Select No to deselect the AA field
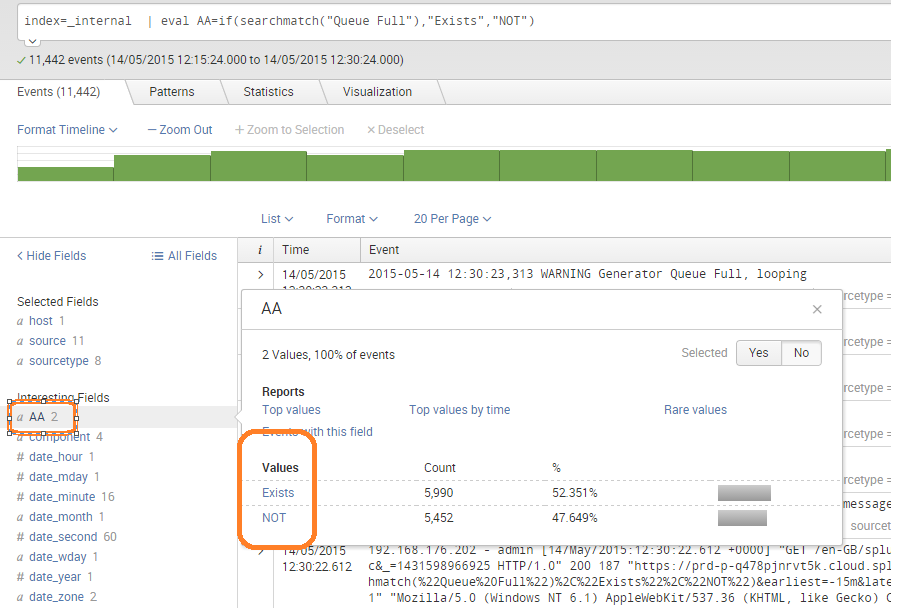The height and width of the screenshot is (609, 898). [x=800, y=352]
